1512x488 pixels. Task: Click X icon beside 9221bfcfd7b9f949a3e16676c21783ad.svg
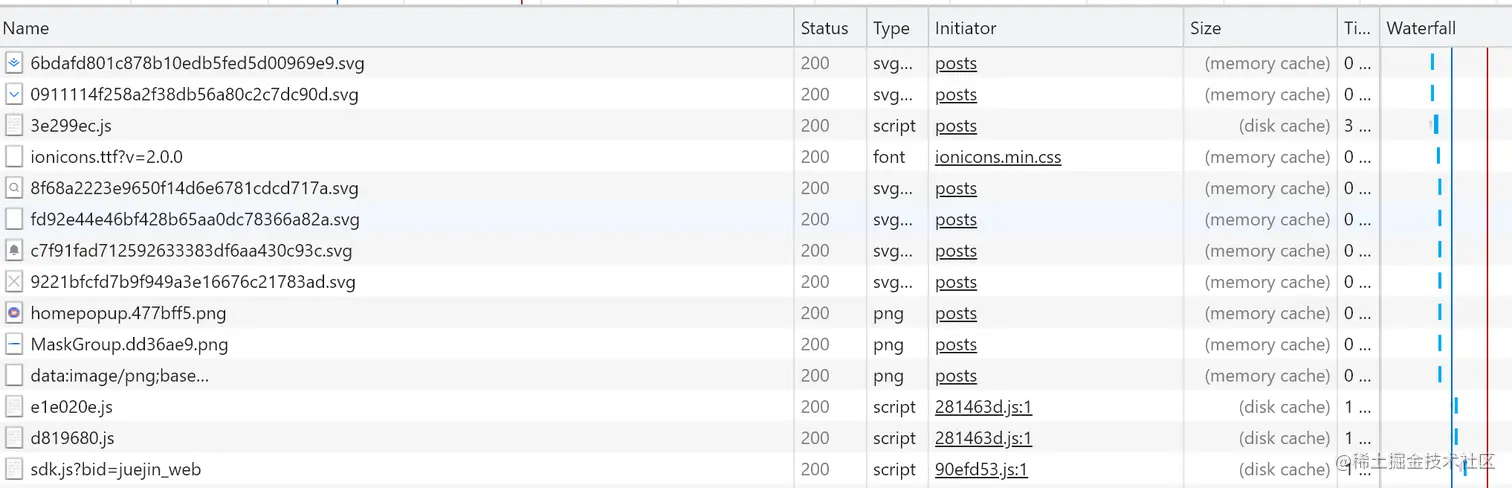(x=14, y=282)
